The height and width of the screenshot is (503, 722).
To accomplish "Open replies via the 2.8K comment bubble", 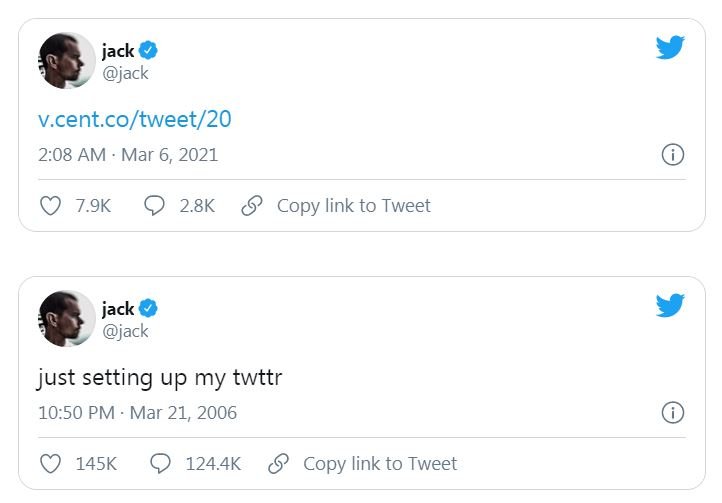I will pos(155,206).
